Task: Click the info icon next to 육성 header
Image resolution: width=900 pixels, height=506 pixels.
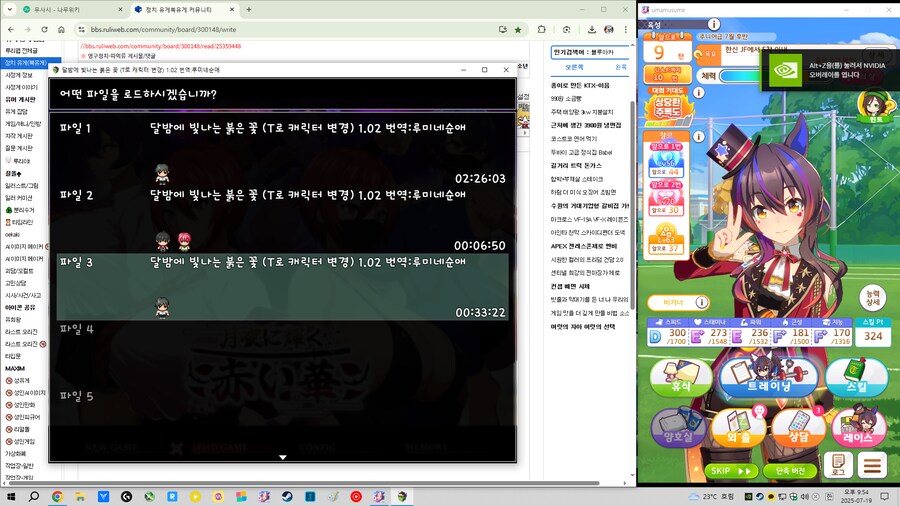Action: click(713, 24)
